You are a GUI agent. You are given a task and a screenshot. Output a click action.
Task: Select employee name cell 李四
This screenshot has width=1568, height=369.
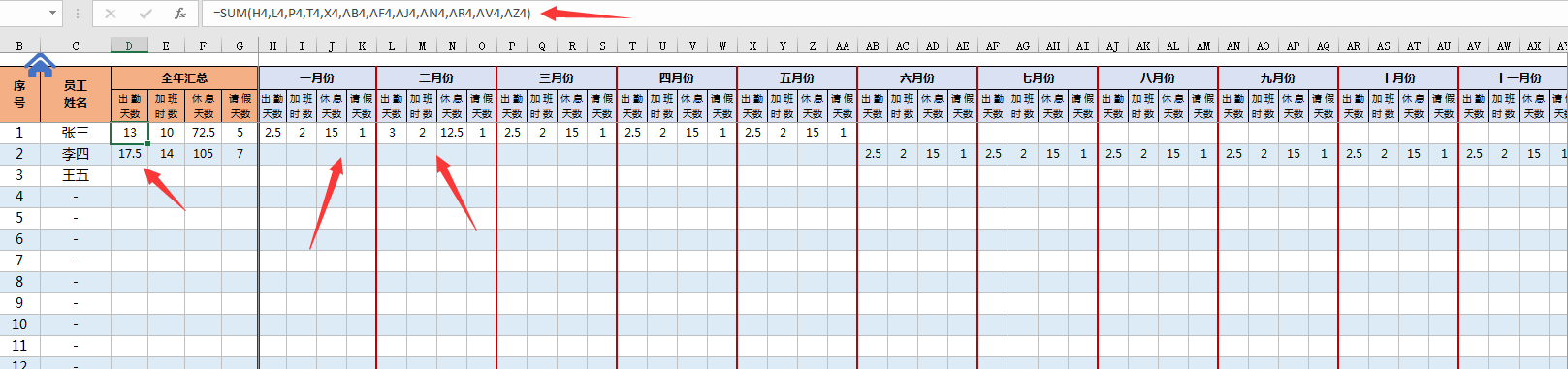coord(76,154)
